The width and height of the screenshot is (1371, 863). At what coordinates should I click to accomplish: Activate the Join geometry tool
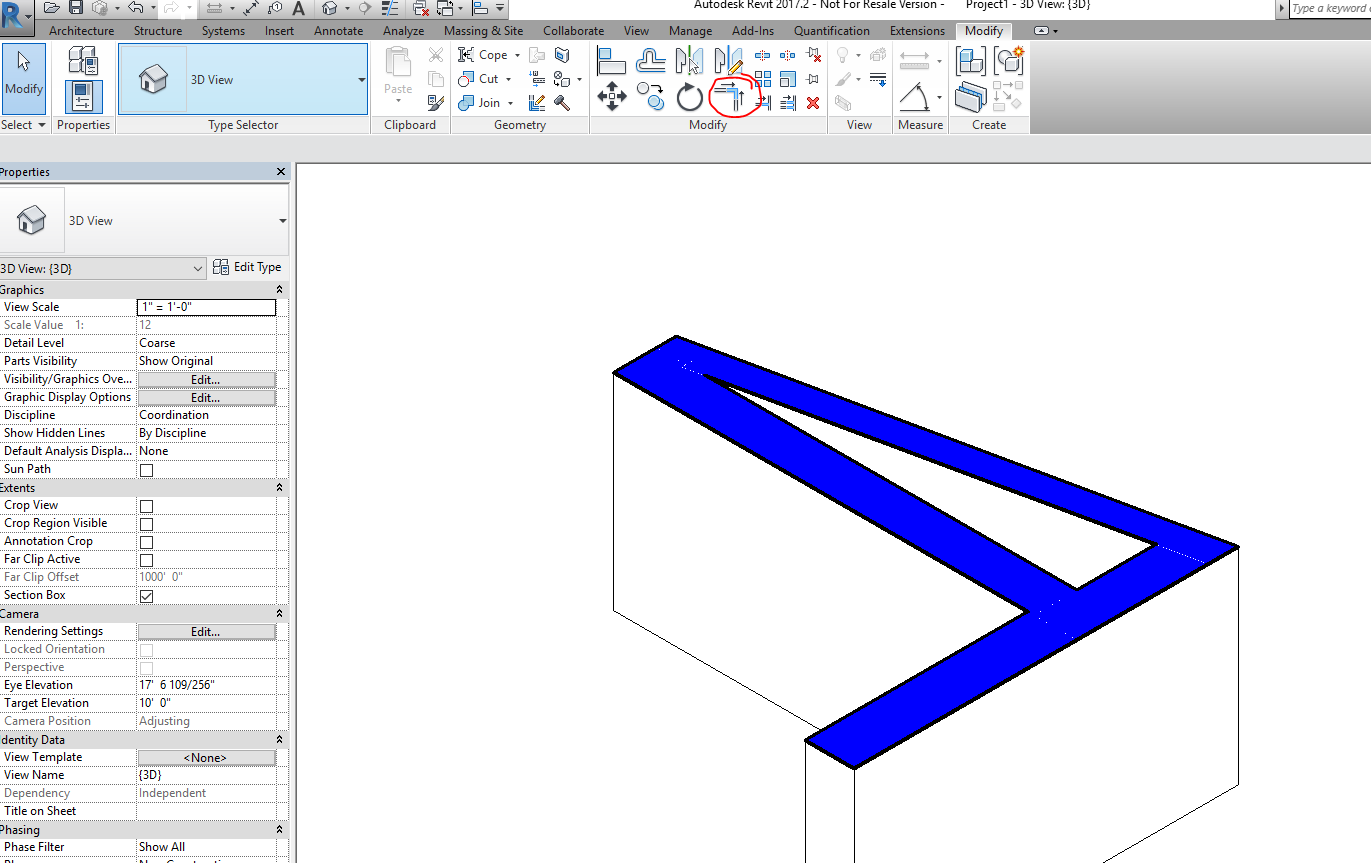(x=487, y=102)
